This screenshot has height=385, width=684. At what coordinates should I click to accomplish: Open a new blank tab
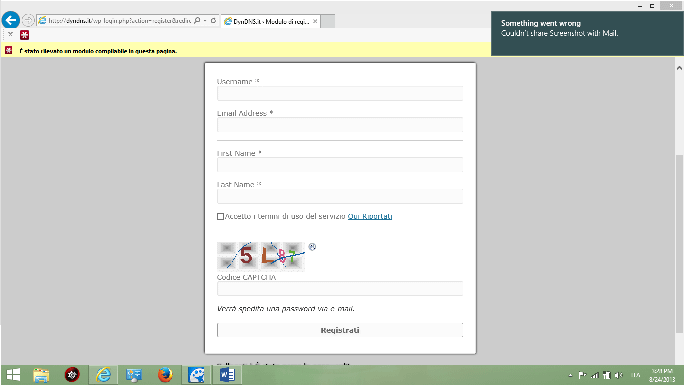click(x=328, y=21)
